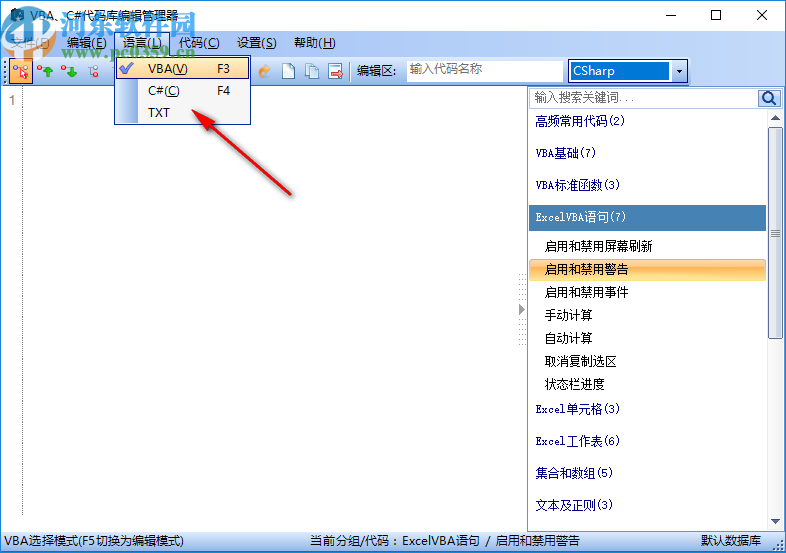Close the 语言(L) menu

[x=142, y=43]
